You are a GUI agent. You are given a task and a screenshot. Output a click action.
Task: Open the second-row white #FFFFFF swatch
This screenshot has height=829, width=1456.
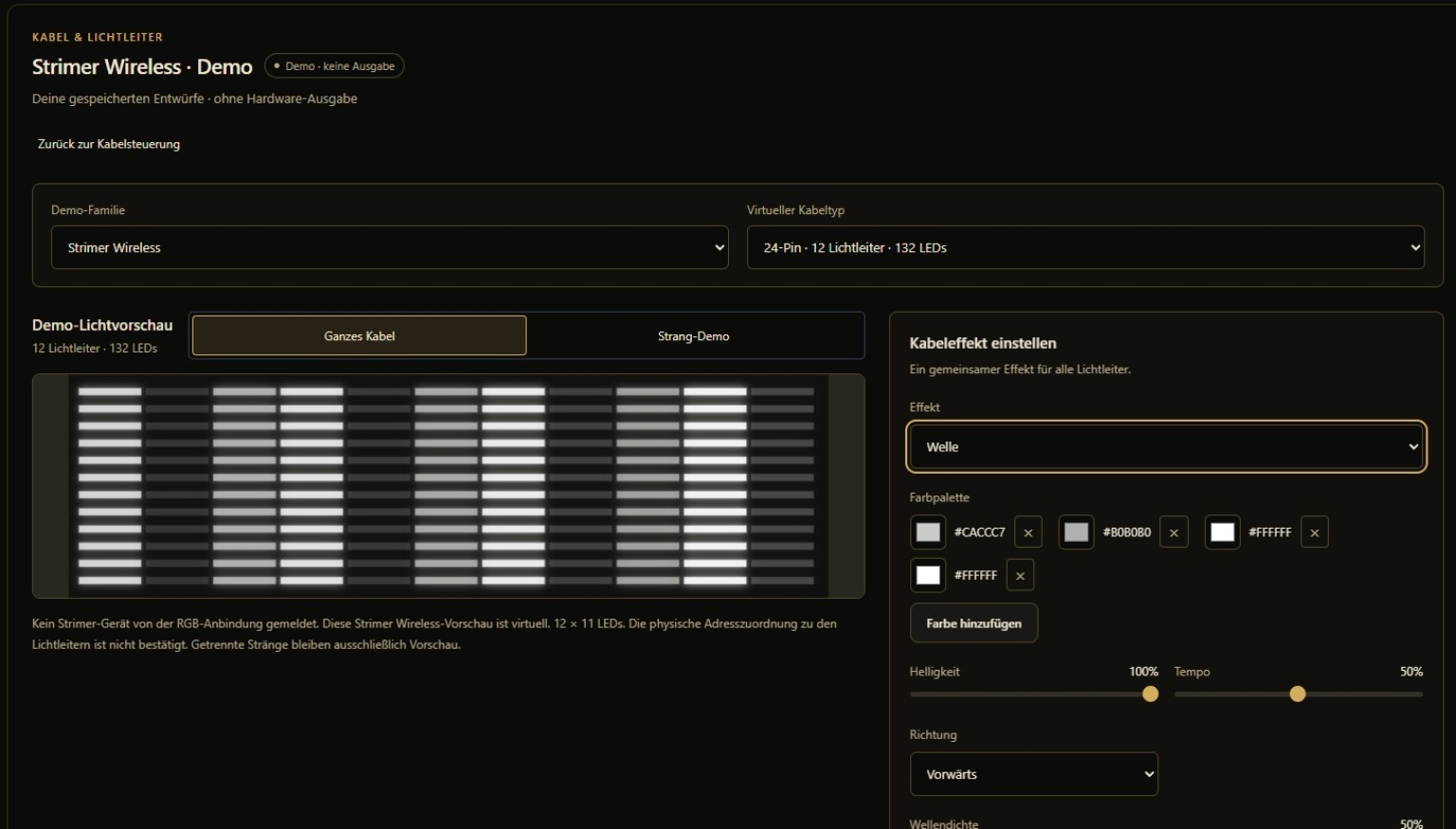[928, 575]
